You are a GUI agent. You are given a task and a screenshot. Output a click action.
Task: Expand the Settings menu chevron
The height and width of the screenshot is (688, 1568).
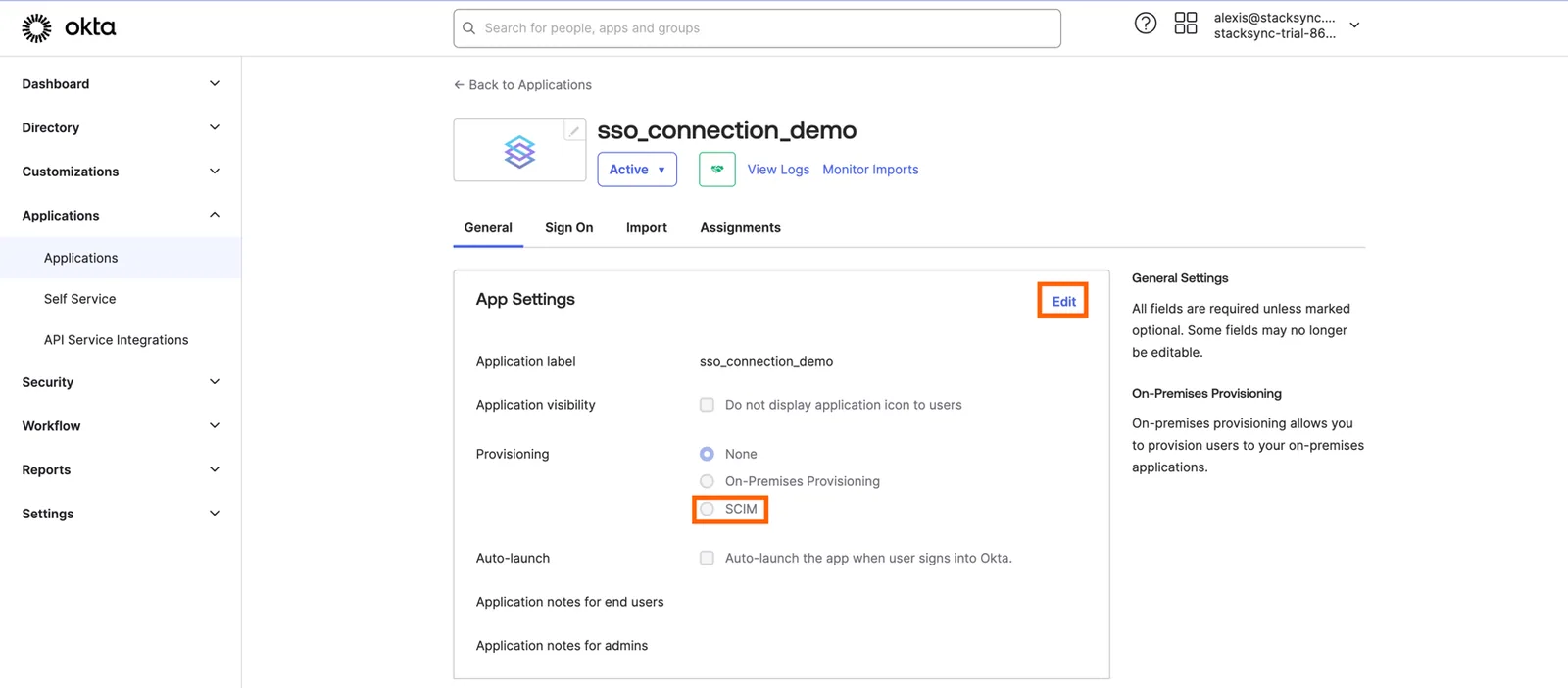(x=215, y=514)
